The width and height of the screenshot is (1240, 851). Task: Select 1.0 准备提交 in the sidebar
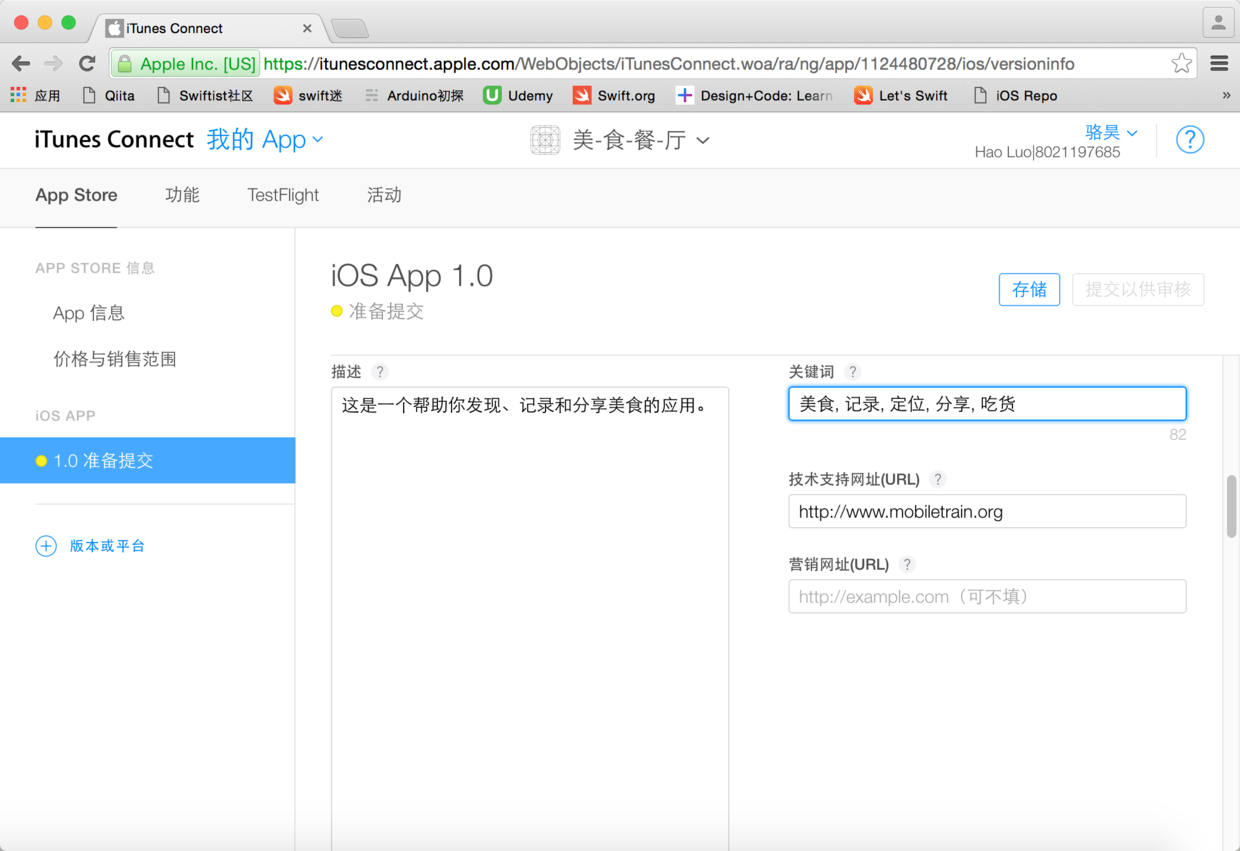pyautogui.click(x=147, y=461)
